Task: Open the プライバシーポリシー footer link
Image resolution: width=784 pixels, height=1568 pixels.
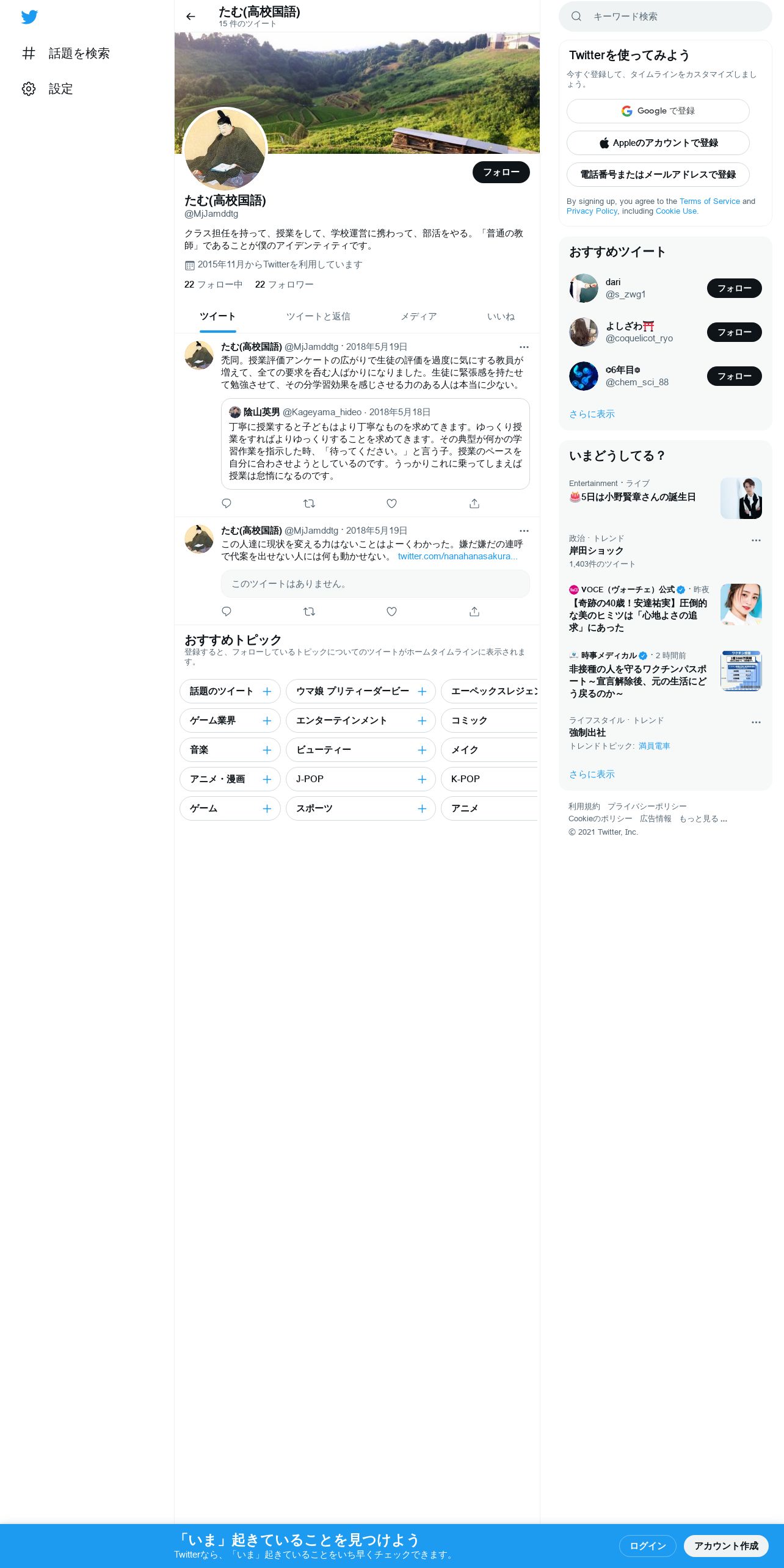Action: click(647, 806)
